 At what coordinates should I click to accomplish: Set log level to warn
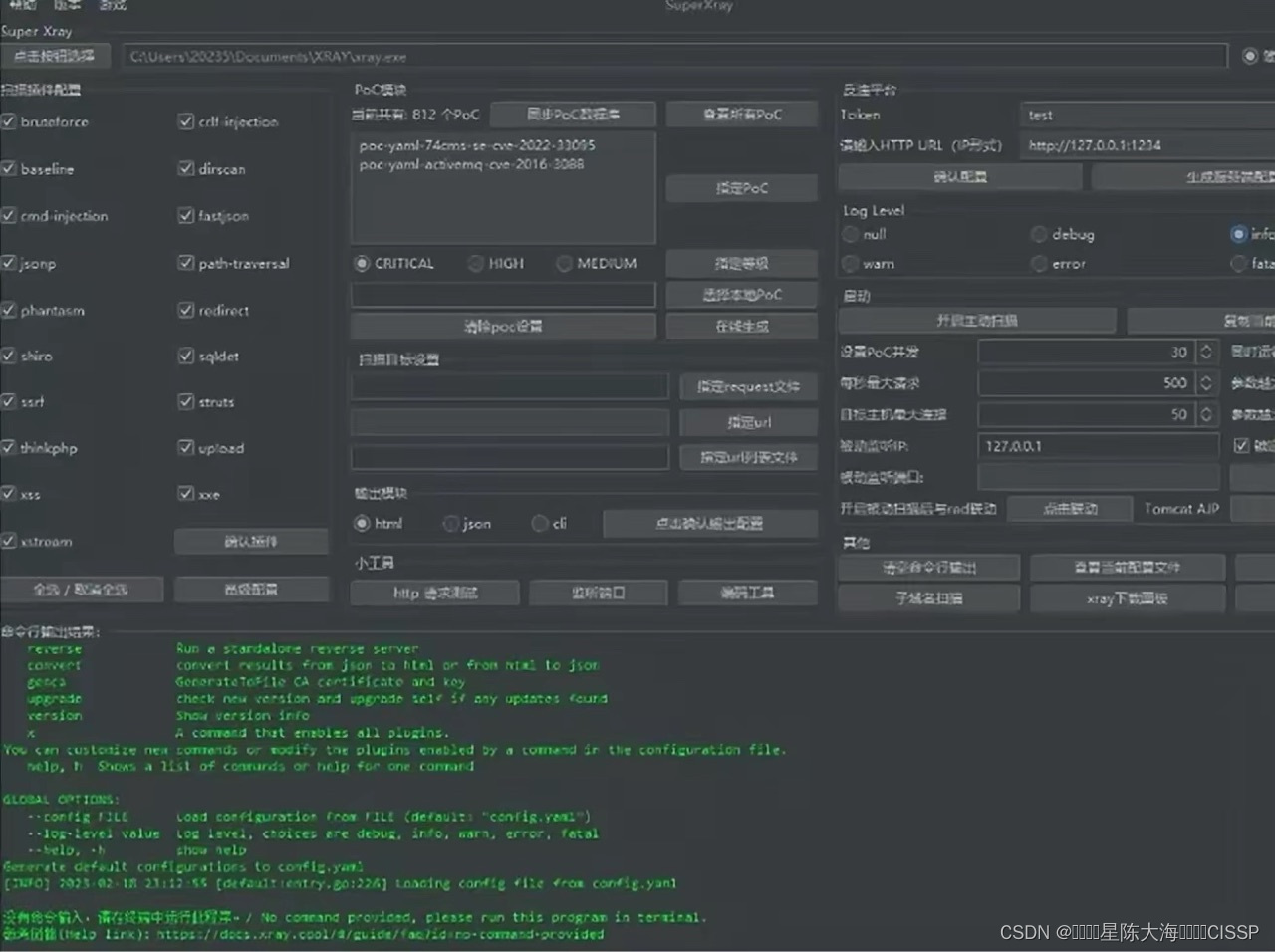pos(850,264)
